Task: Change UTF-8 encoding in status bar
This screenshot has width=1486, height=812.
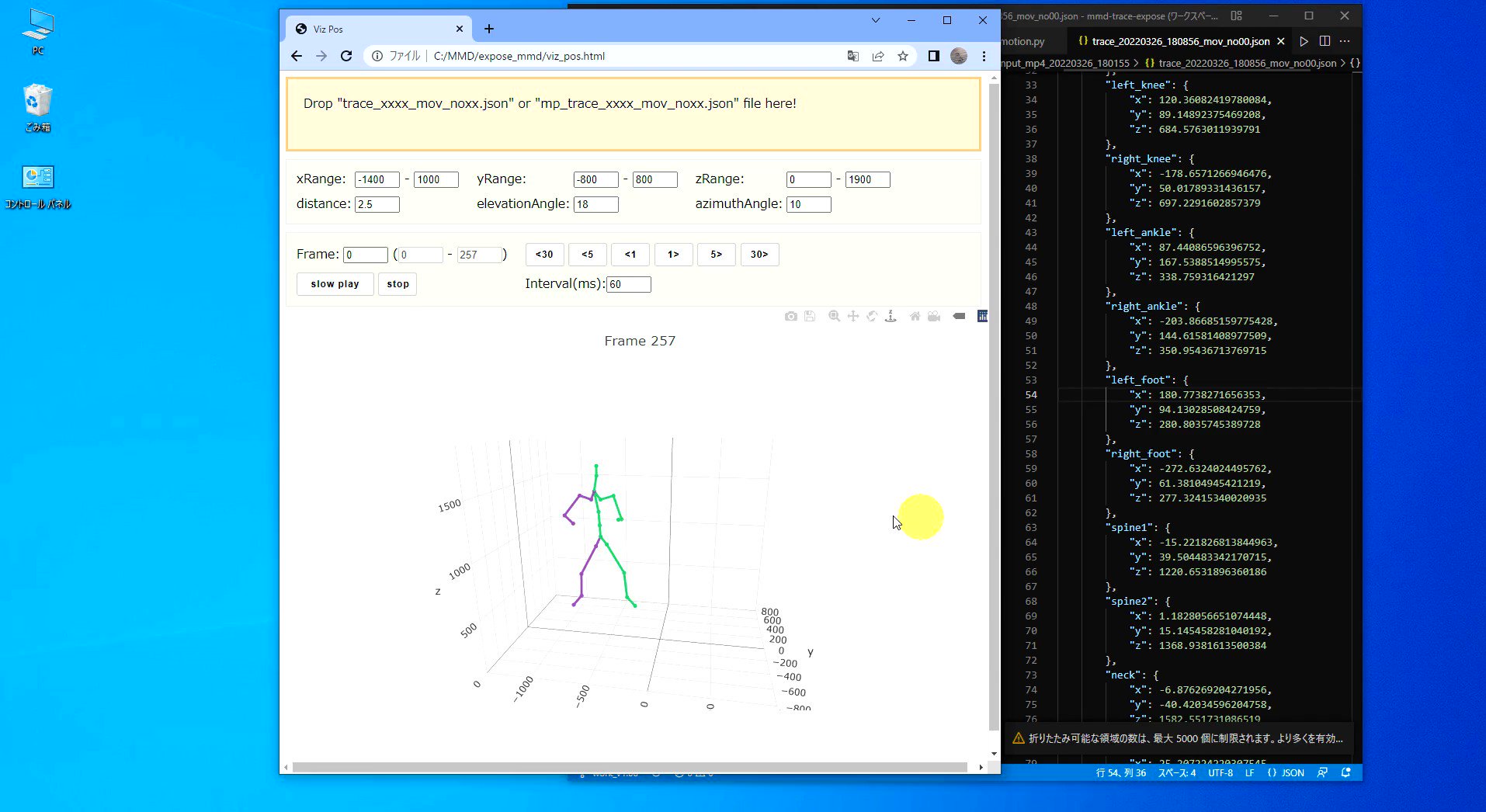Action: [1220, 772]
